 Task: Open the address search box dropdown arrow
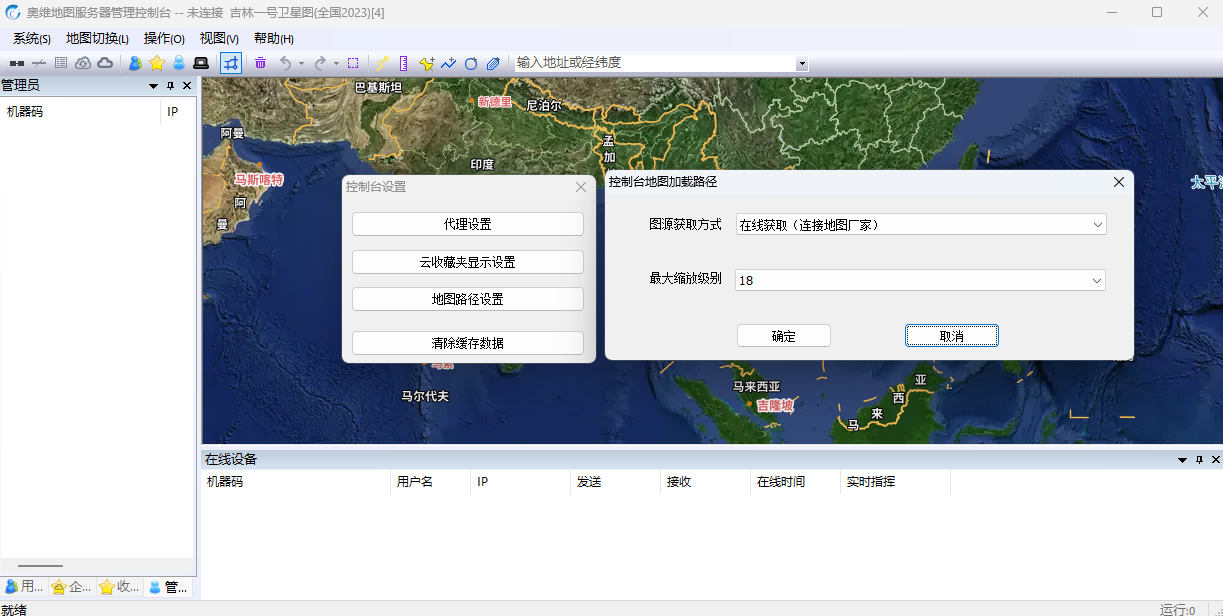tap(801, 63)
